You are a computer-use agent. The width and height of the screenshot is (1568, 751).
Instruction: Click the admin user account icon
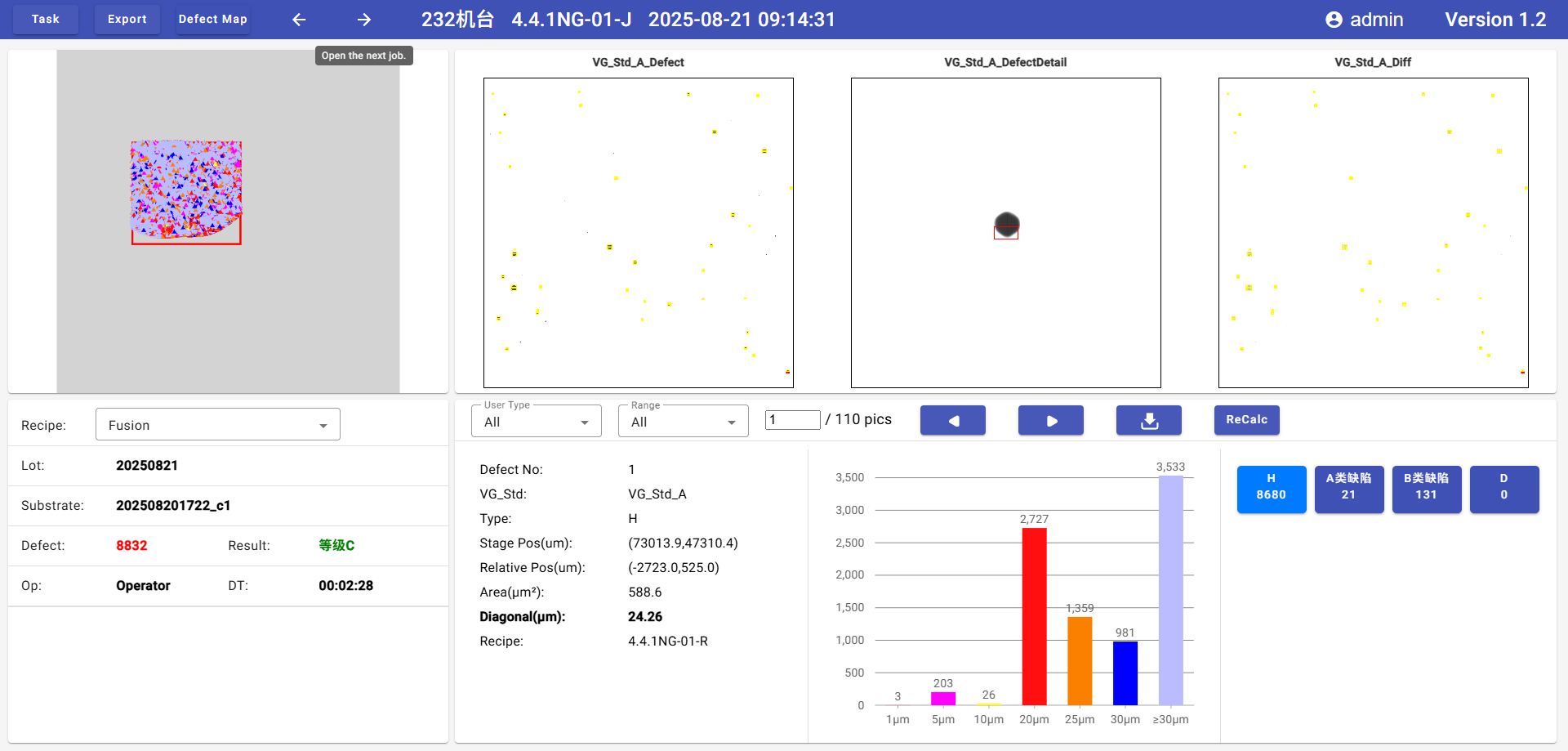point(1334,20)
